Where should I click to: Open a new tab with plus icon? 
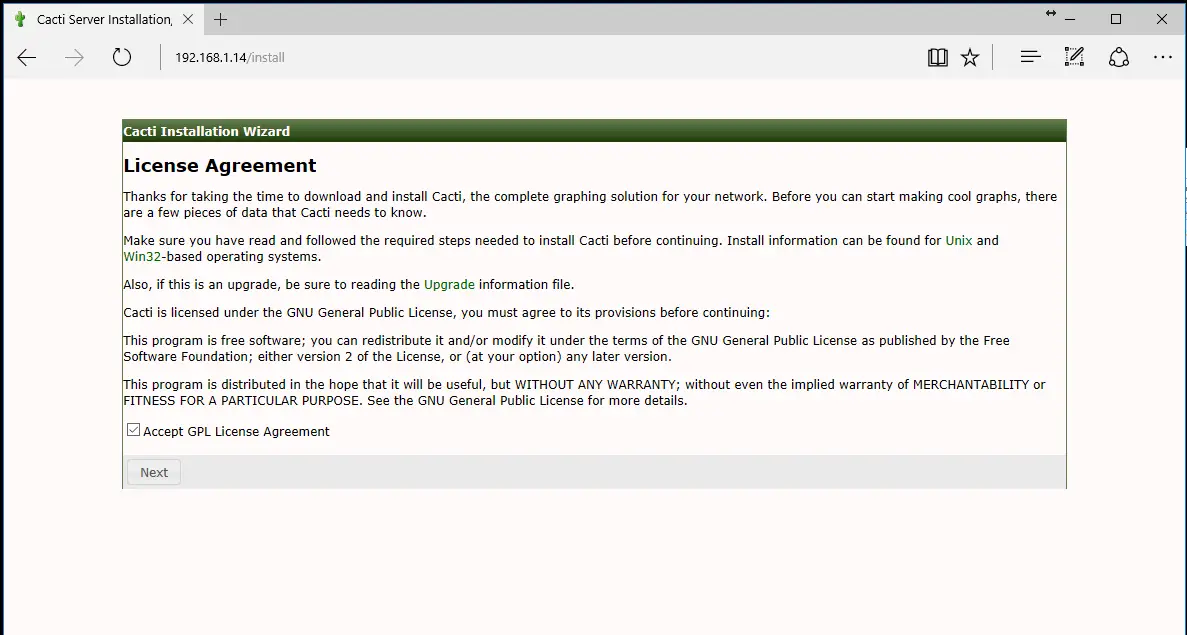pyautogui.click(x=220, y=20)
